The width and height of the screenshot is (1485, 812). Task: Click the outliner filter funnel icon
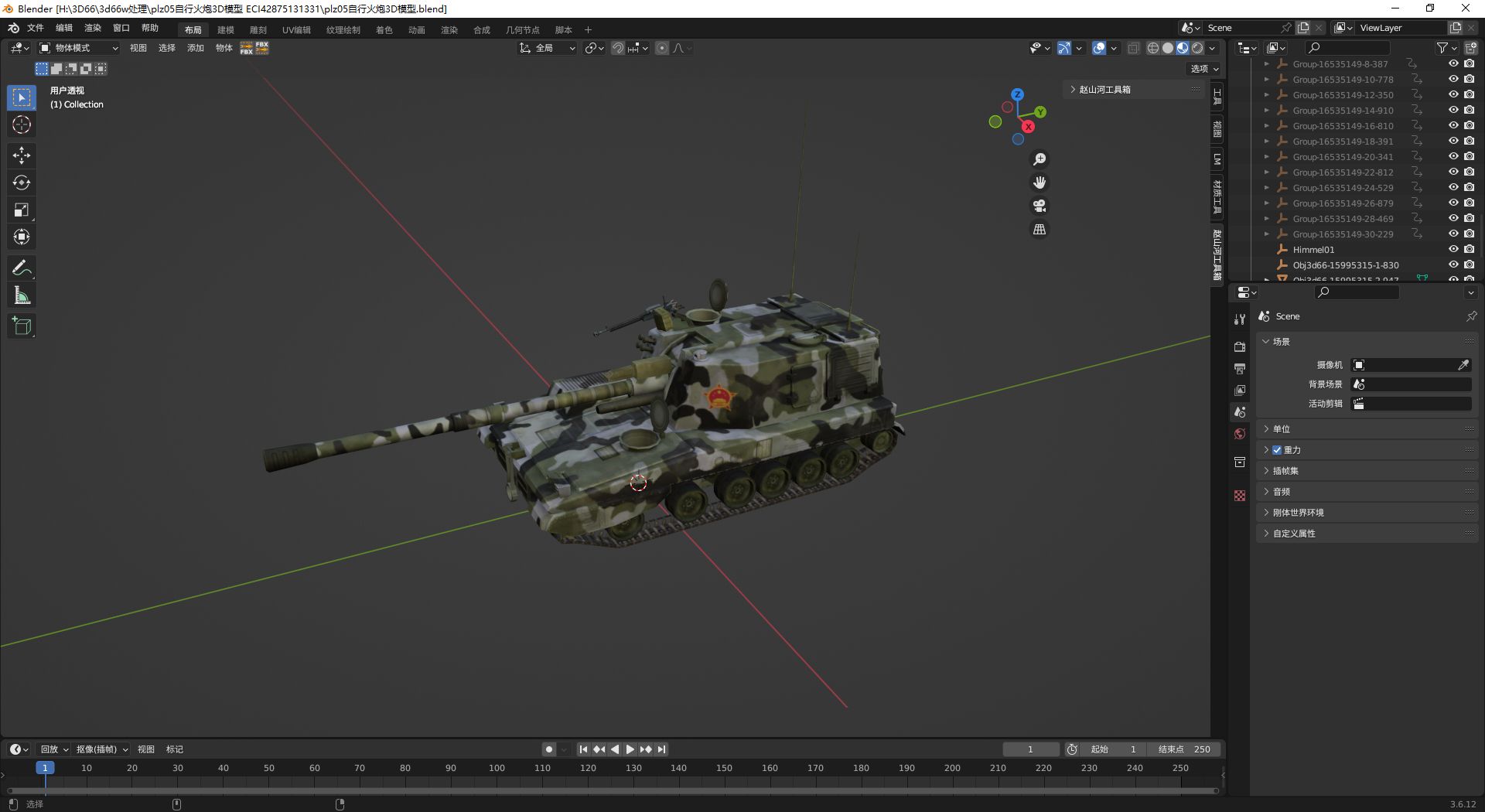coord(1442,48)
